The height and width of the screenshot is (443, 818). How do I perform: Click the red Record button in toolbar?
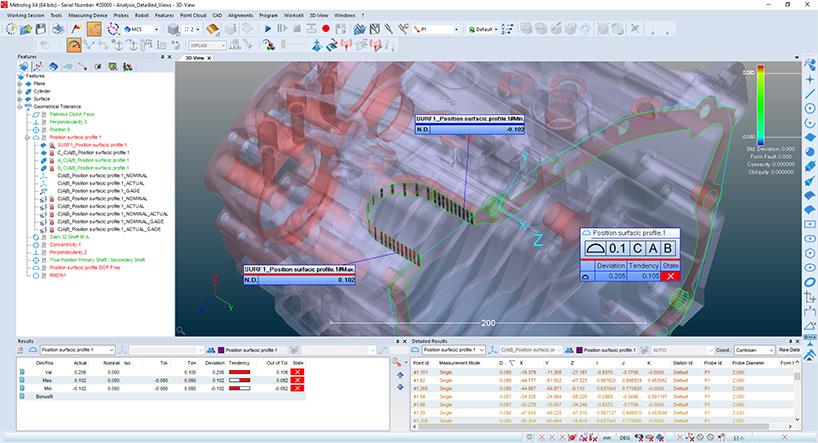click(326, 29)
